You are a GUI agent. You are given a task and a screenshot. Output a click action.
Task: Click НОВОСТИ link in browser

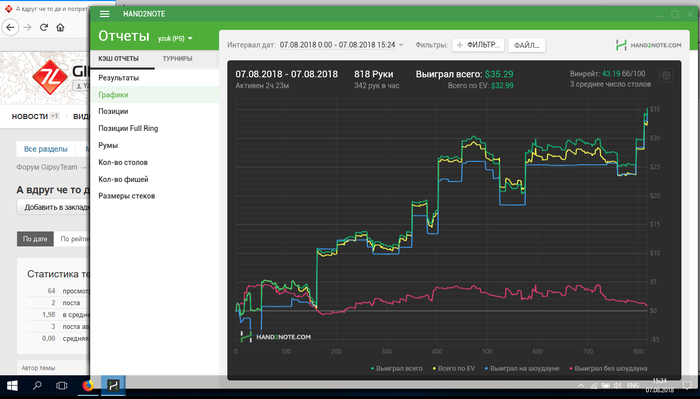pos(29,116)
